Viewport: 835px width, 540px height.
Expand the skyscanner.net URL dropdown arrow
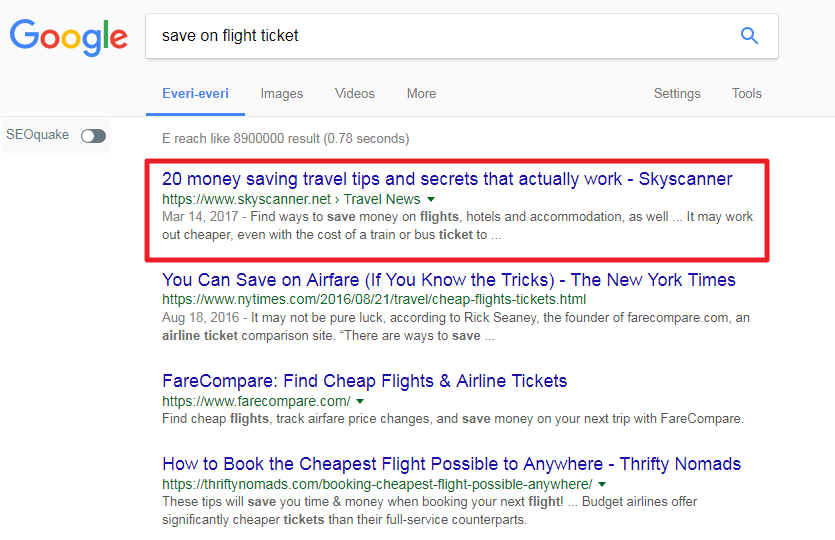pyautogui.click(x=431, y=200)
